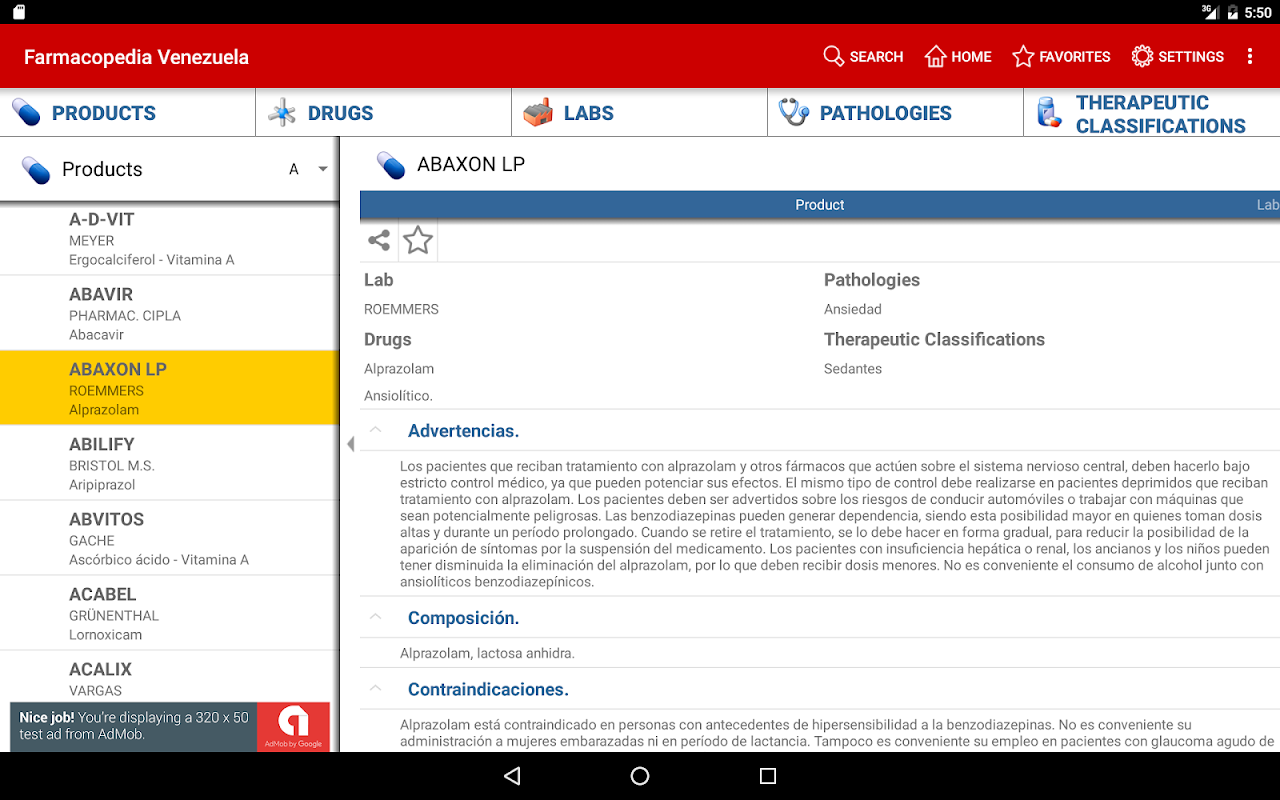Screen dimensions: 1280x800
Task: Switch to the Drugs tab
Action: 384,113
